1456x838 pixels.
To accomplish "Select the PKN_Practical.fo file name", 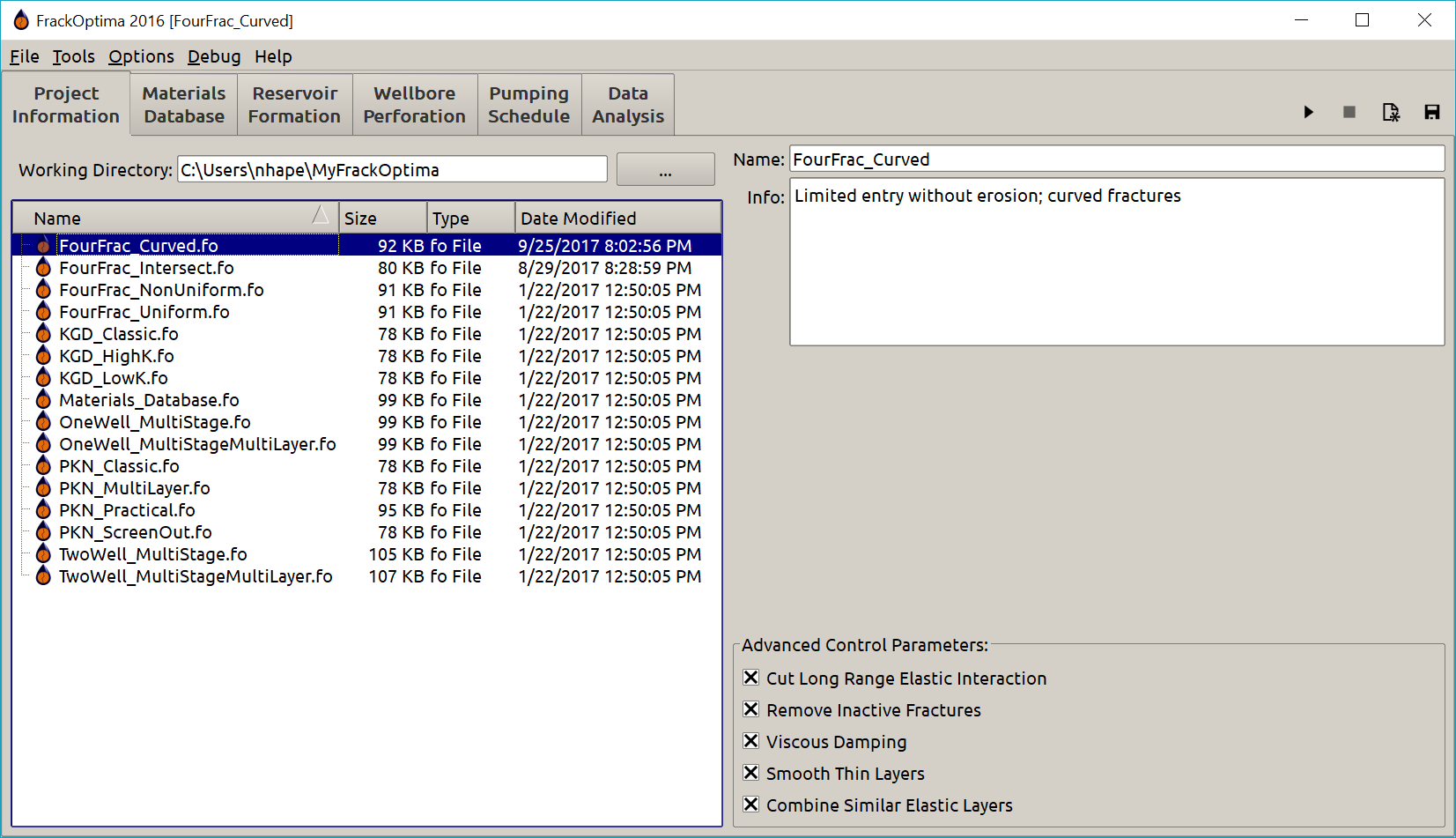I will click(127, 509).
